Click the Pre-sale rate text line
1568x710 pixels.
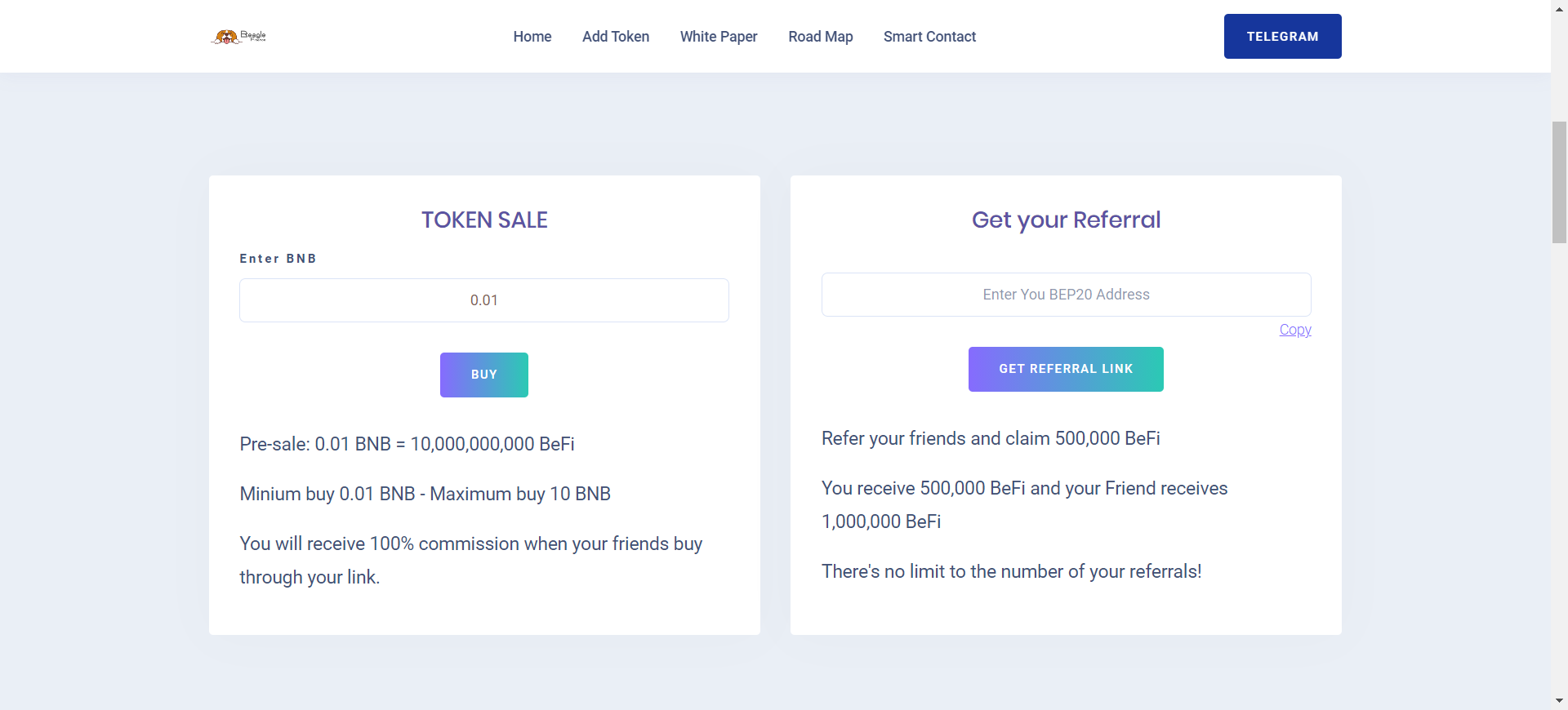click(x=407, y=444)
